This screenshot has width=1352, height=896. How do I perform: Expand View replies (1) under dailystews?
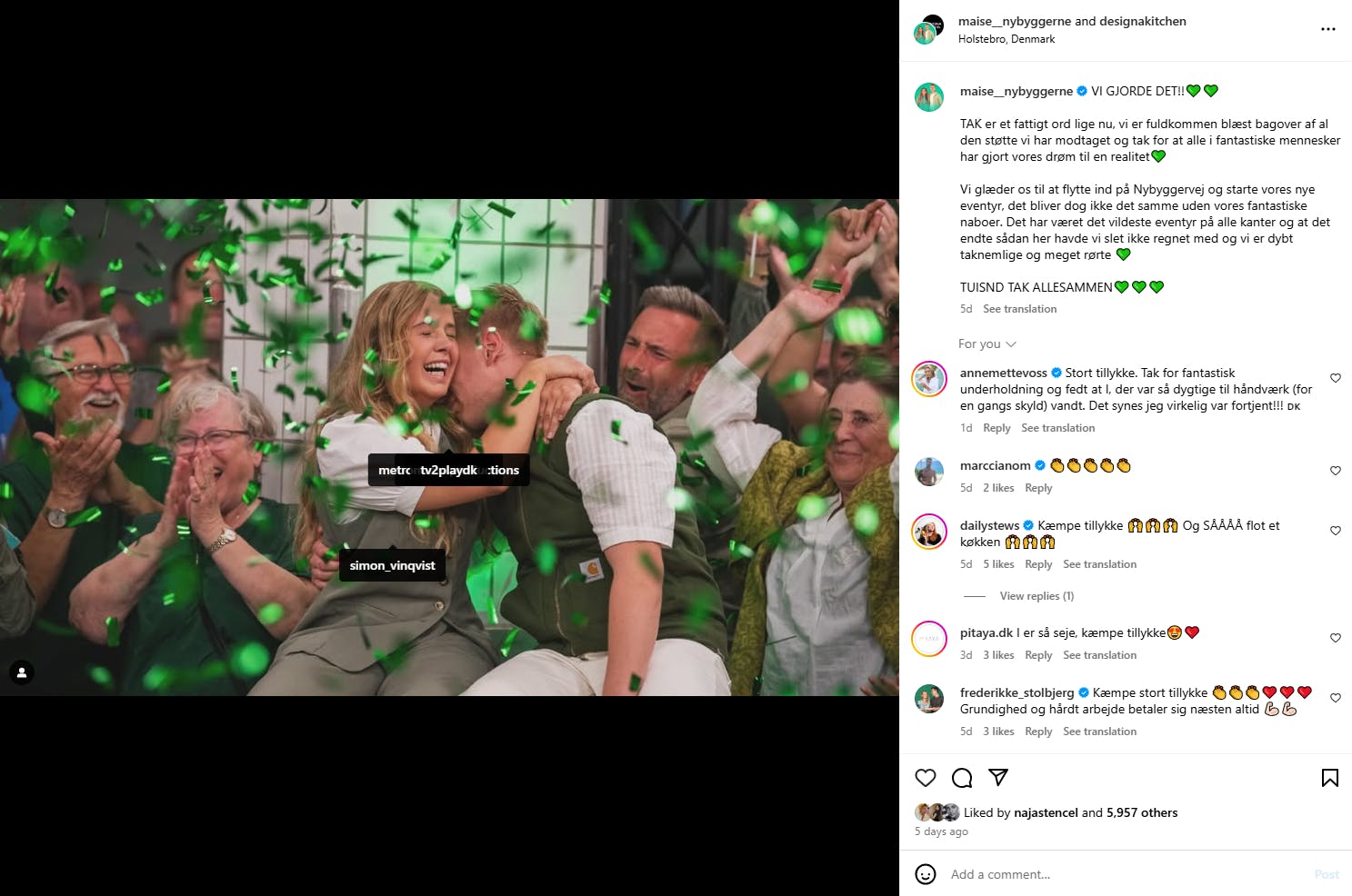tap(1037, 596)
